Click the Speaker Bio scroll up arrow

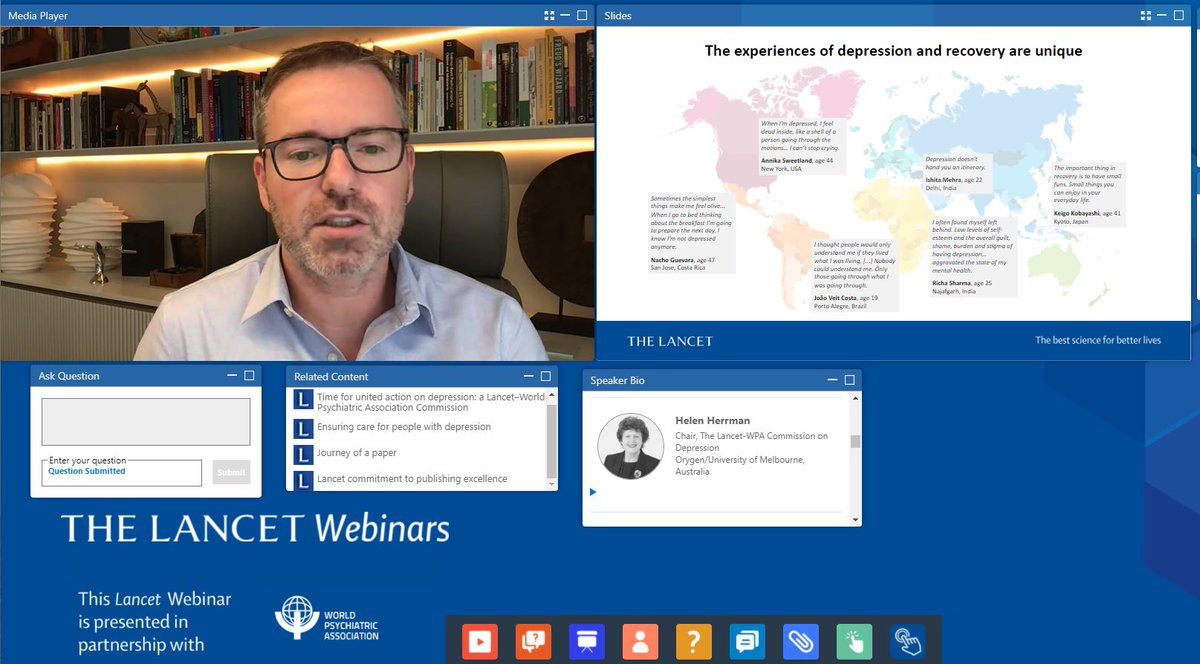[855, 398]
